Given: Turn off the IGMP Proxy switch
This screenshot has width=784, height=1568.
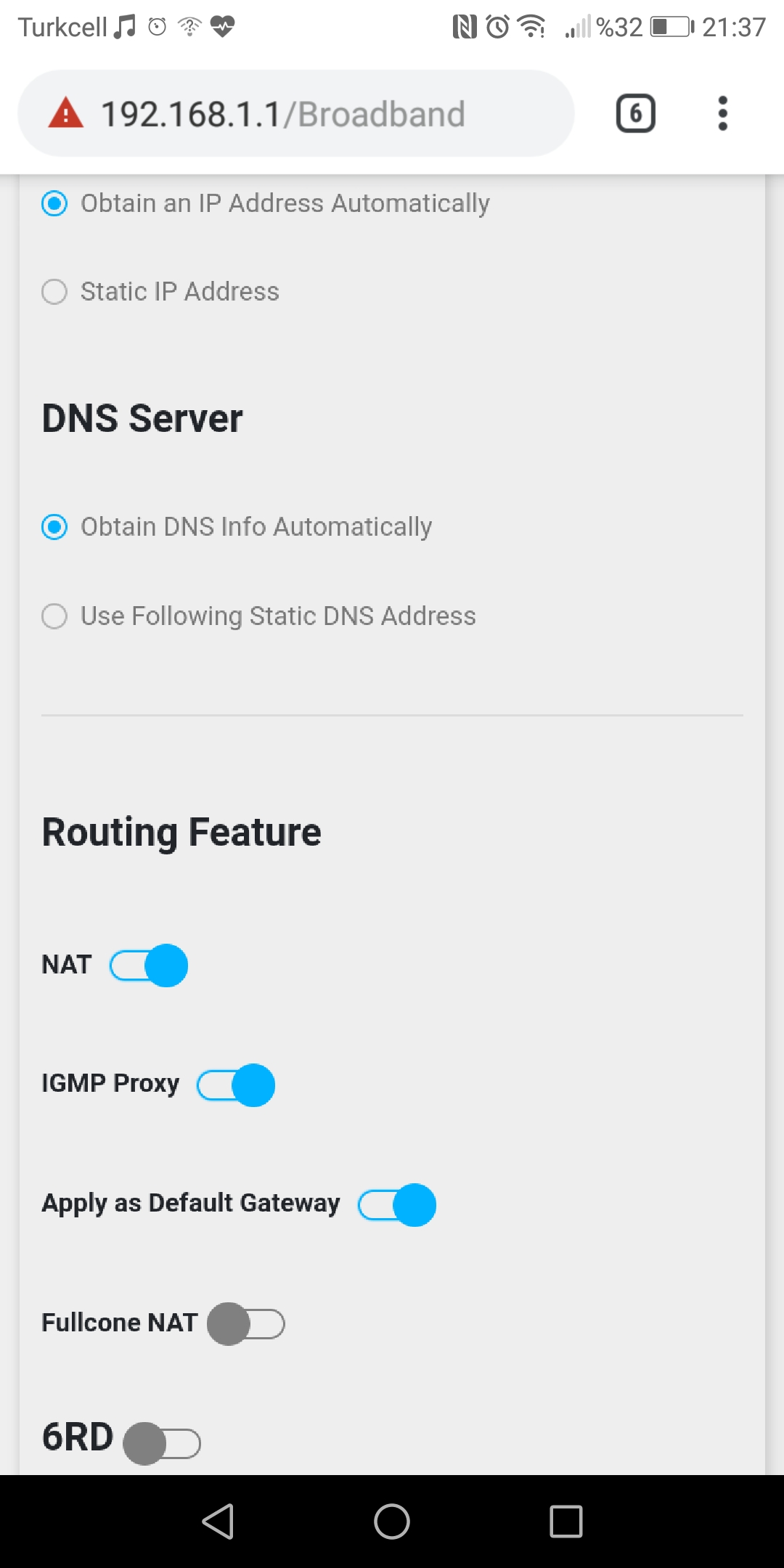Looking at the screenshot, I should pyautogui.click(x=236, y=1085).
